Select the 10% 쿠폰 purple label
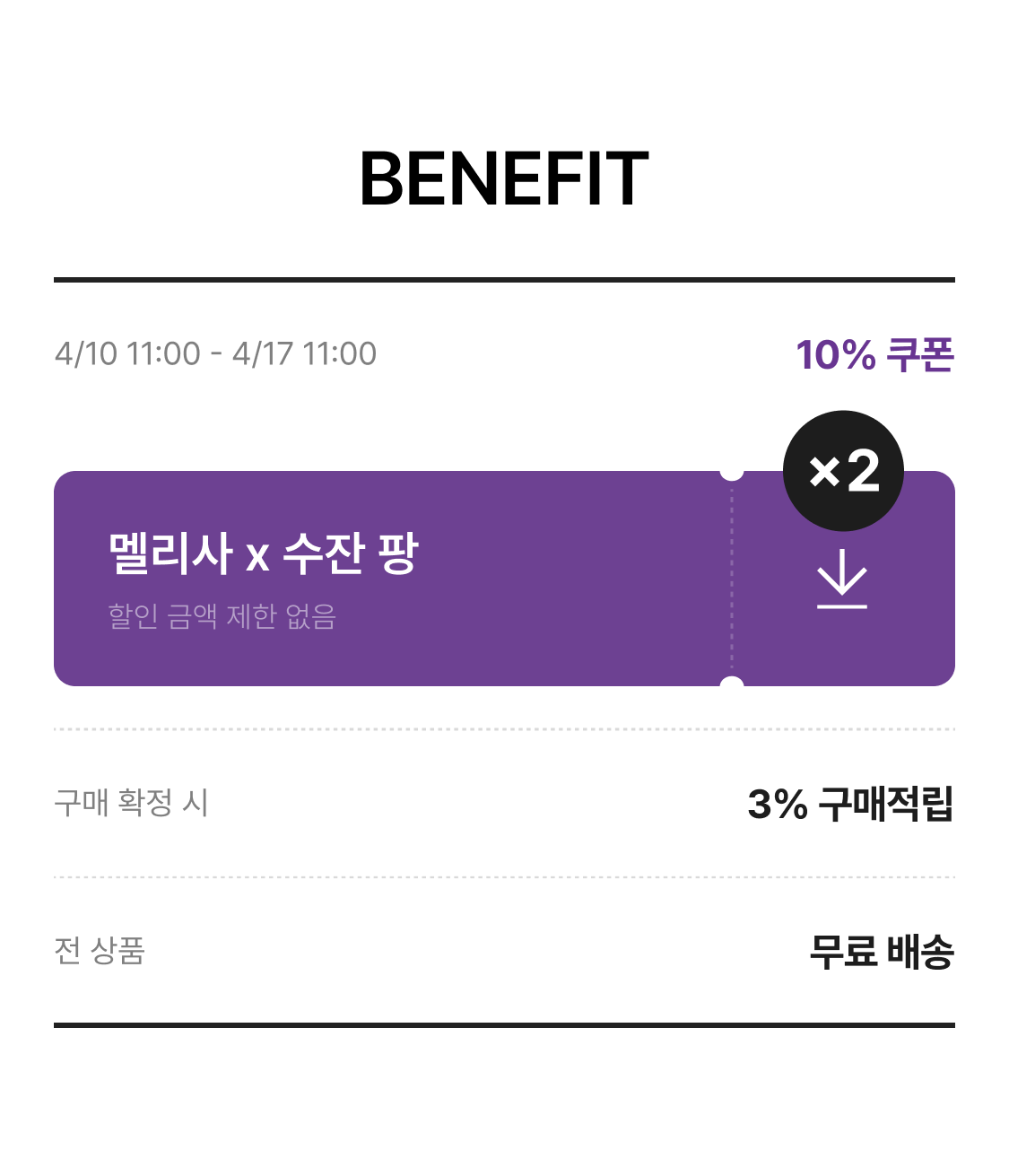 tap(874, 355)
